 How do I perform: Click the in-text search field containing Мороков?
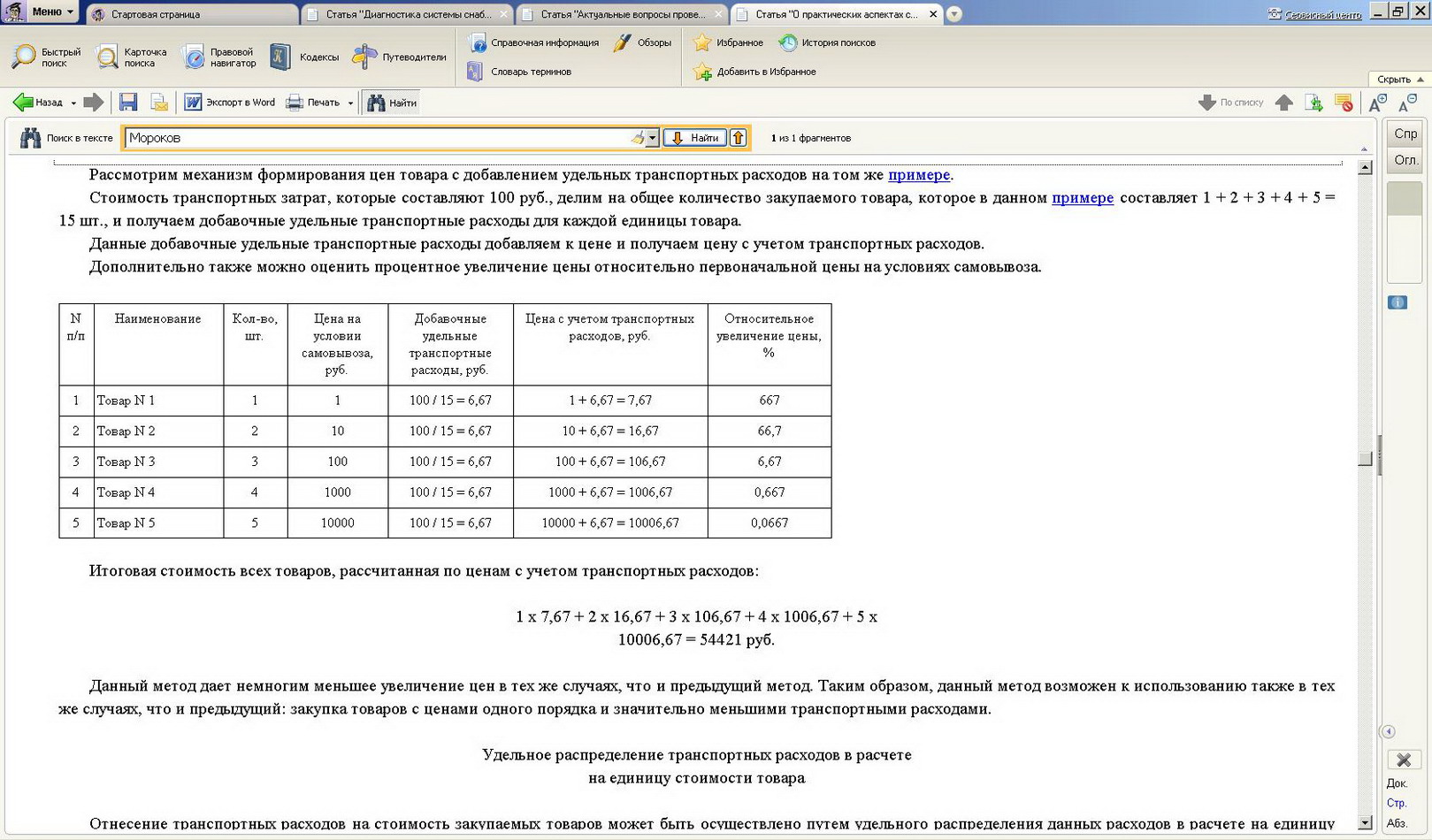[x=376, y=138]
